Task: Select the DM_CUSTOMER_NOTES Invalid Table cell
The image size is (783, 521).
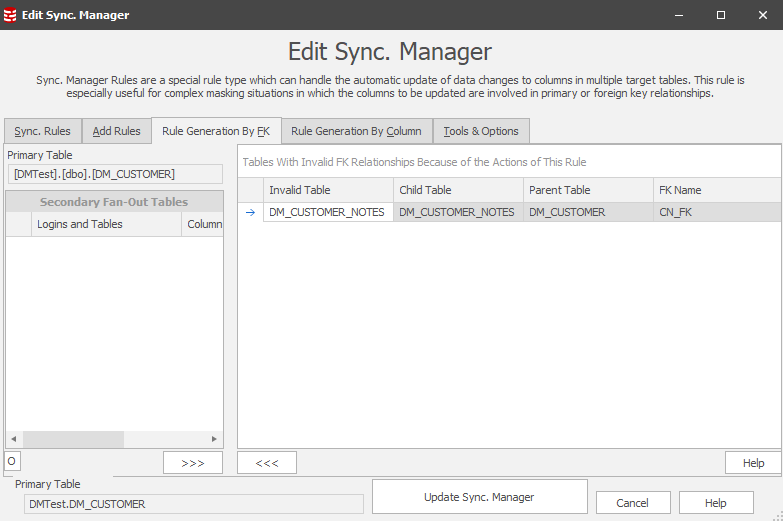Action: coord(327,212)
